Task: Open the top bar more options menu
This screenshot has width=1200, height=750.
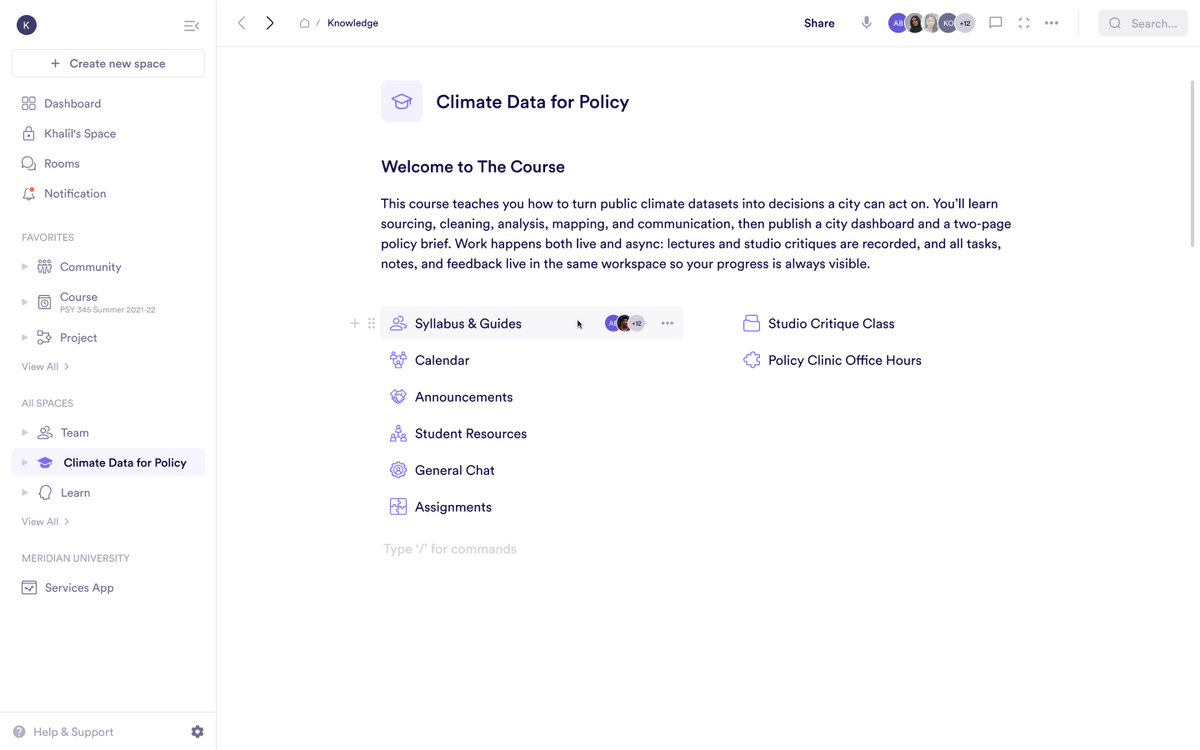Action: (1052, 23)
